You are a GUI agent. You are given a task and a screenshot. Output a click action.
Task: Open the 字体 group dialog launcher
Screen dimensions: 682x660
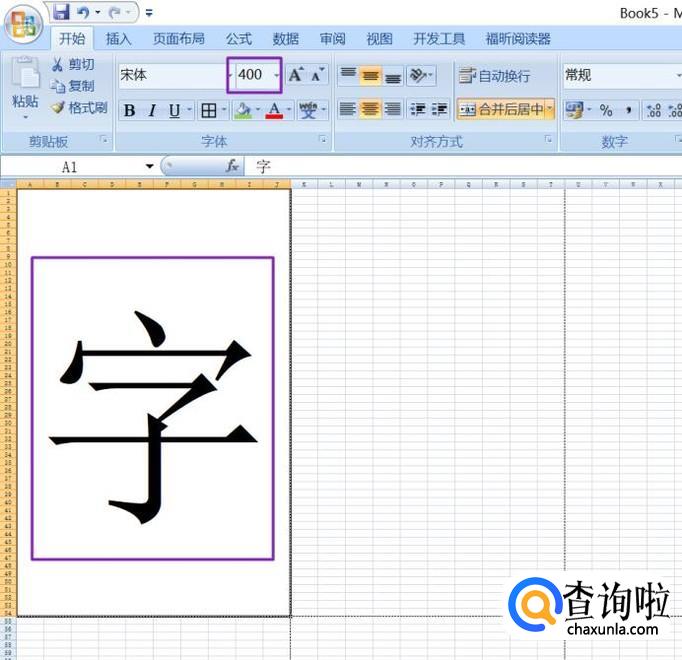pyautogui.click(x=323, y=139)
